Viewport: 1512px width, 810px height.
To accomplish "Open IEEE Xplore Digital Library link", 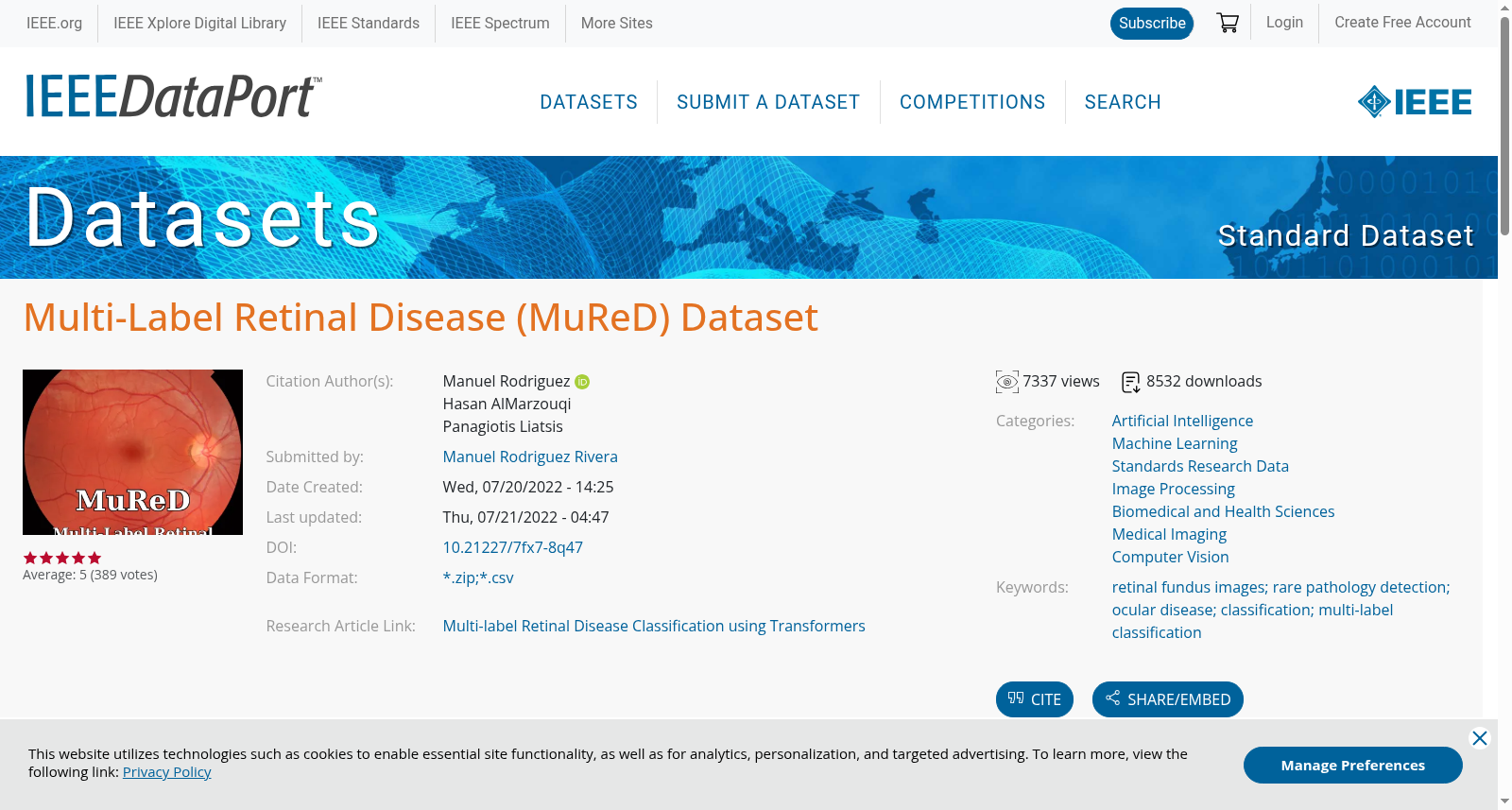I will 199,23.
